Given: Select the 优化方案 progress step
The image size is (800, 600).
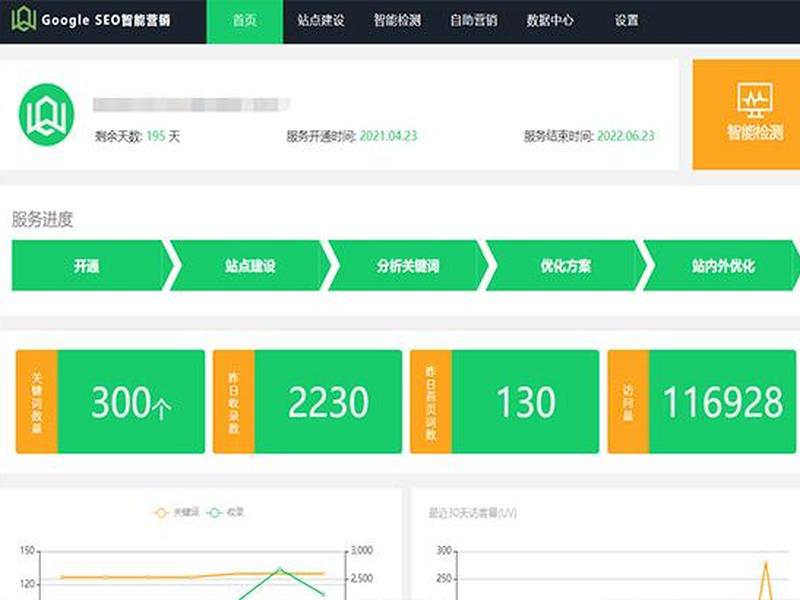Looking at the screenshot, I should coord(566,265).
